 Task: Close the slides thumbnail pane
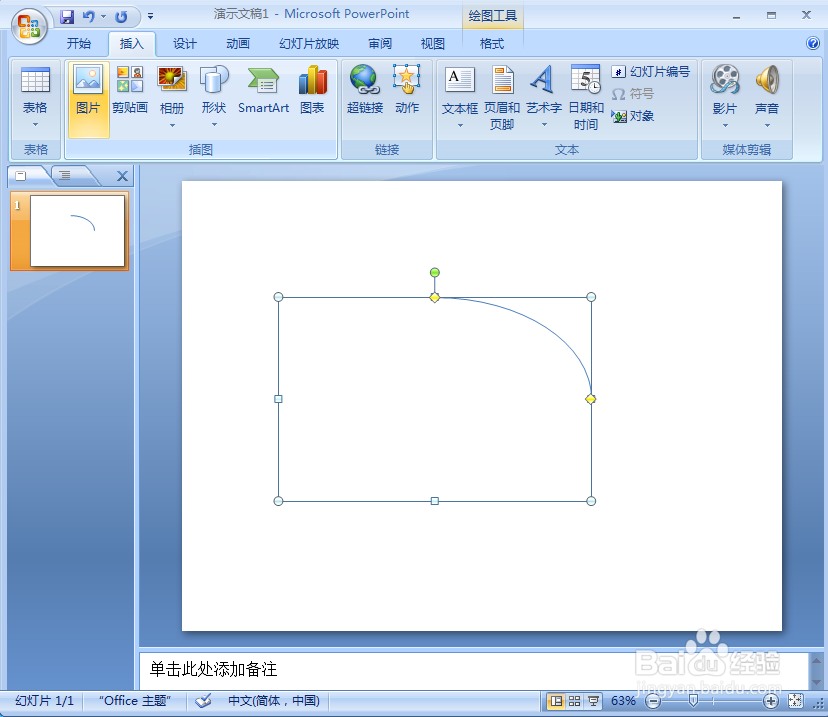tap(122, 176)
